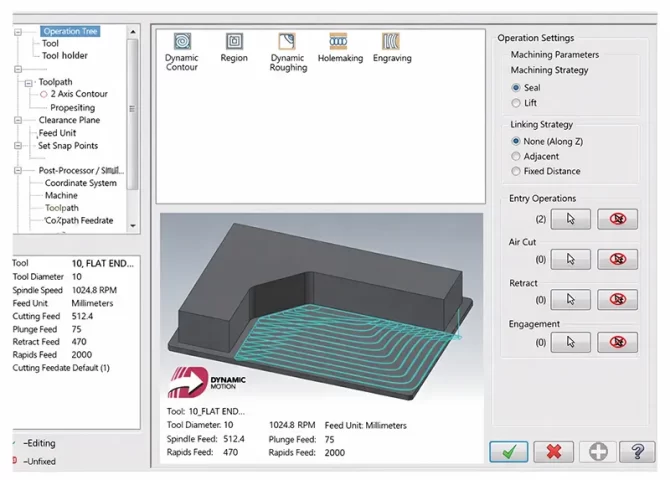Select the Toolpath Feedrate tree item
The height and width of the screenshot is (480, 670).
click(x=79, y=221)
